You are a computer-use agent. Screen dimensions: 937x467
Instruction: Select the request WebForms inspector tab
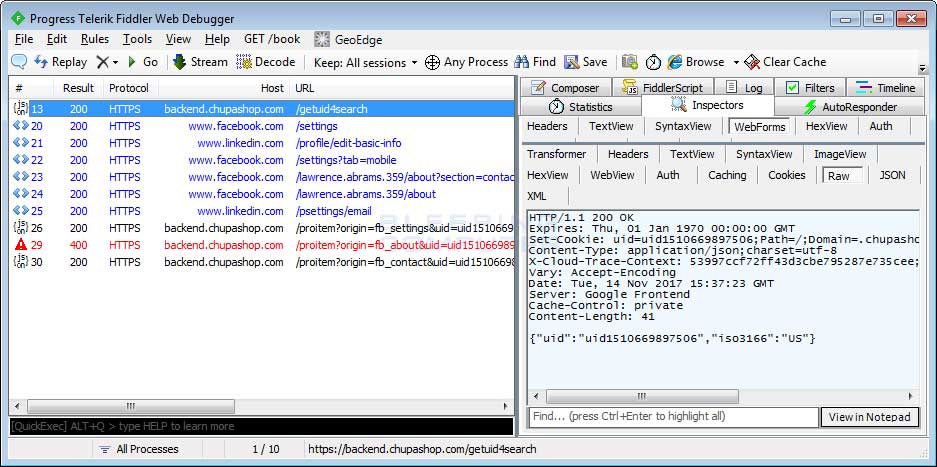(760, 127)
